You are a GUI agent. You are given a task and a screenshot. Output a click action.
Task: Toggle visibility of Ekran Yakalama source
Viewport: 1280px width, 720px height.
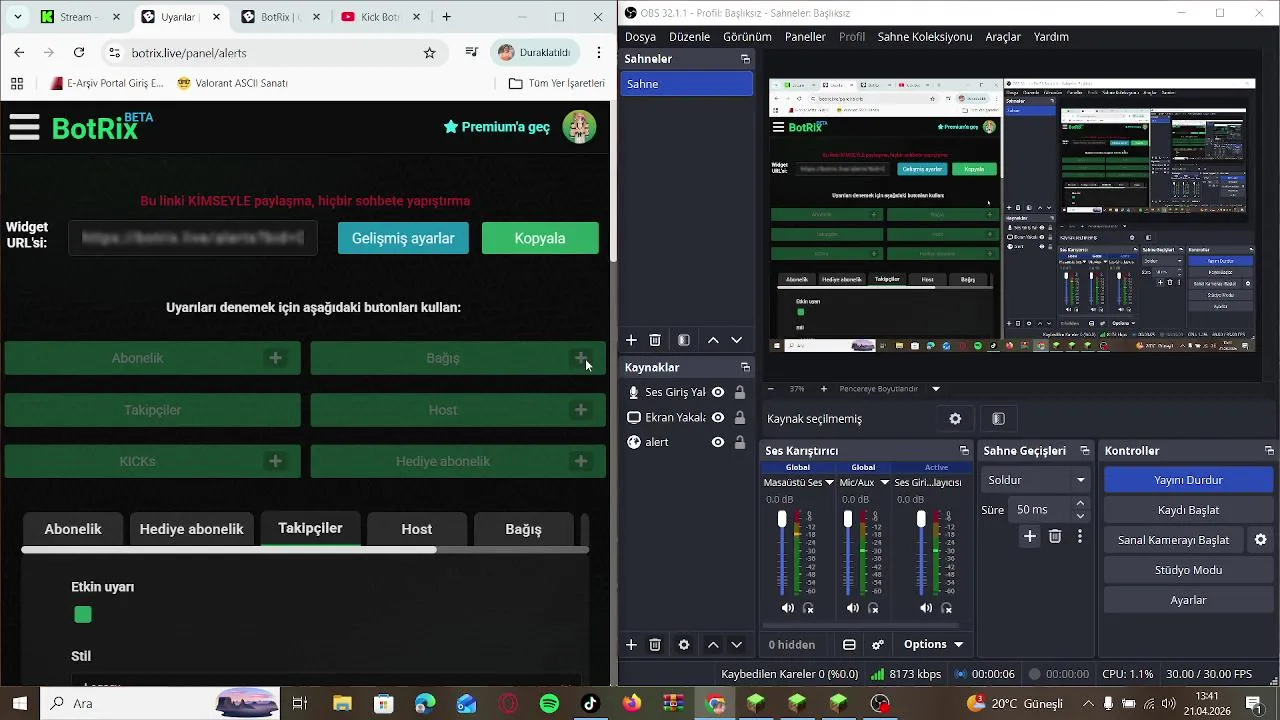click(x=718, y=418)
